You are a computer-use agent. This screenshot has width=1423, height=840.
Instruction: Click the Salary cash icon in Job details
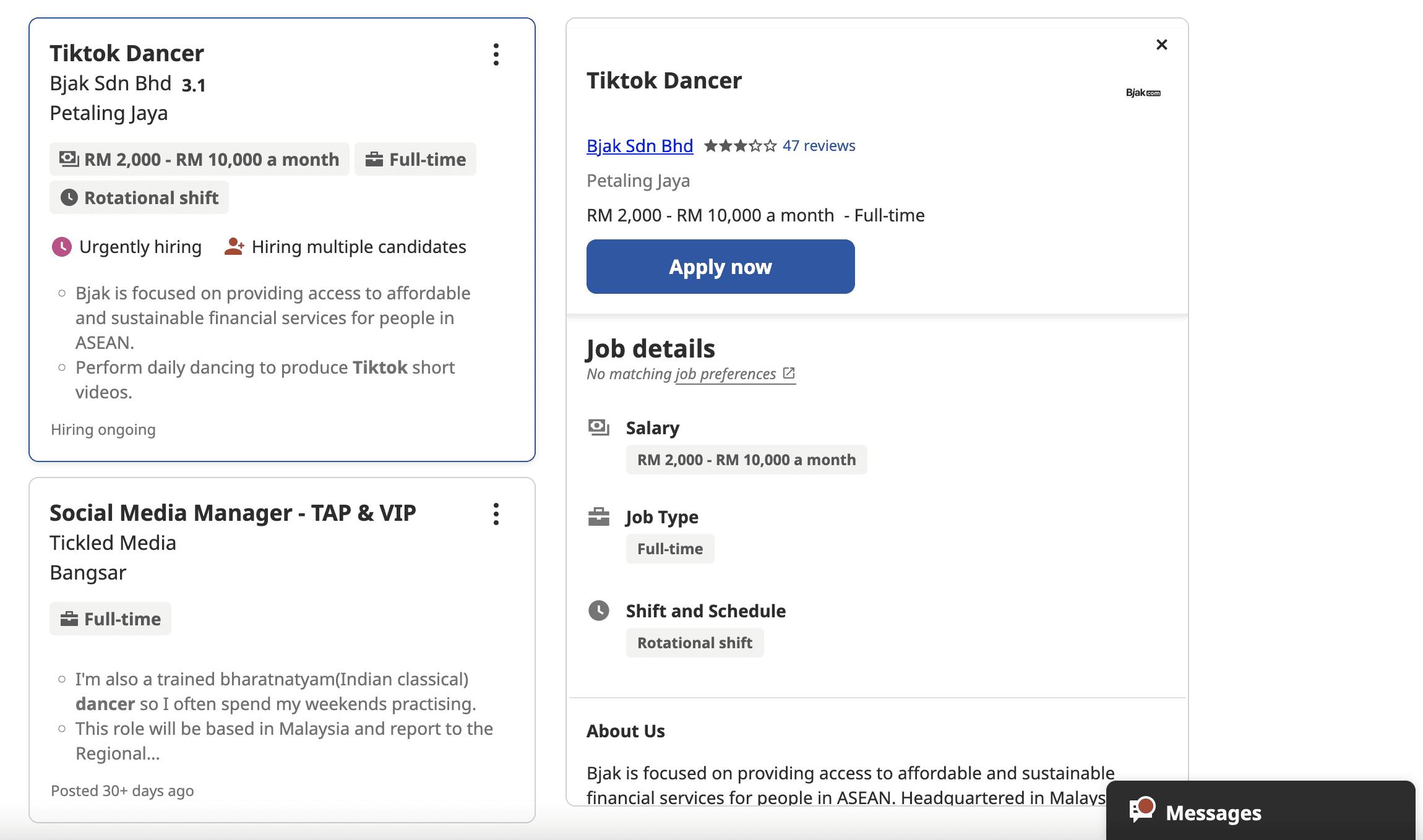click(599, 427)
